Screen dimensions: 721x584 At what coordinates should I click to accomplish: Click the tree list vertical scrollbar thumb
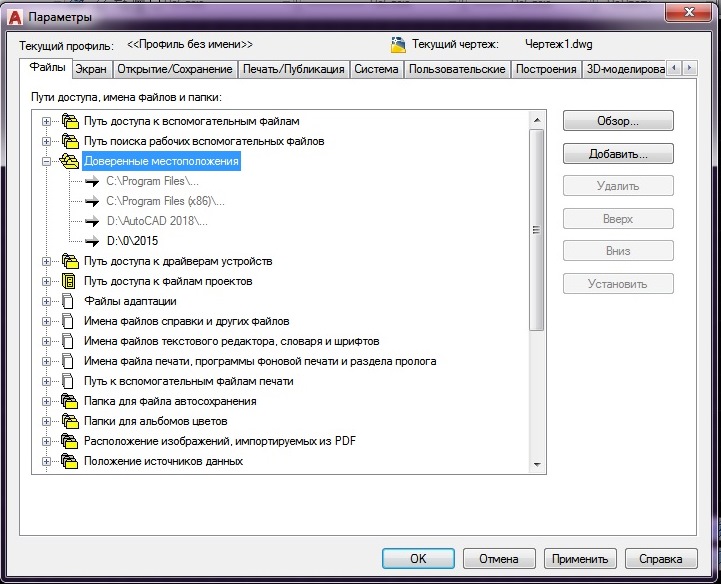pyautogui.click(x=537, y=230)
